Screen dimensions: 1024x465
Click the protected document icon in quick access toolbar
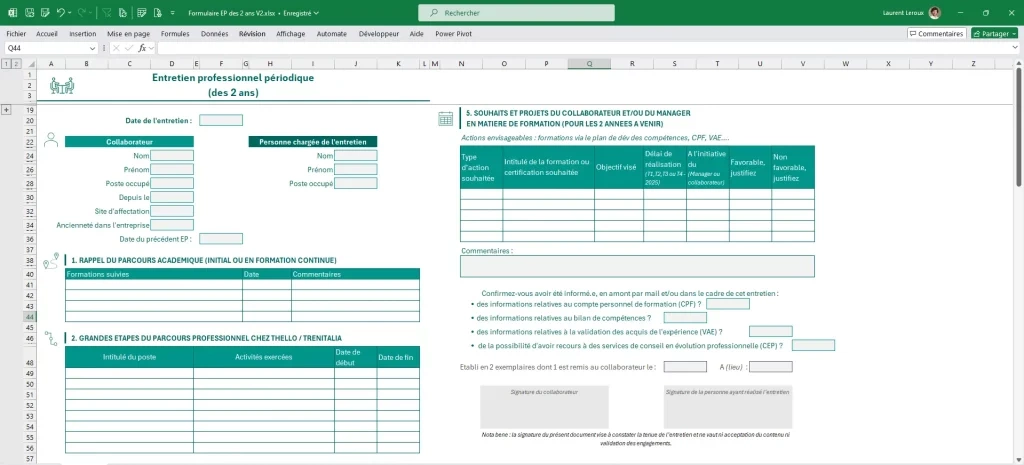[157, 12]
